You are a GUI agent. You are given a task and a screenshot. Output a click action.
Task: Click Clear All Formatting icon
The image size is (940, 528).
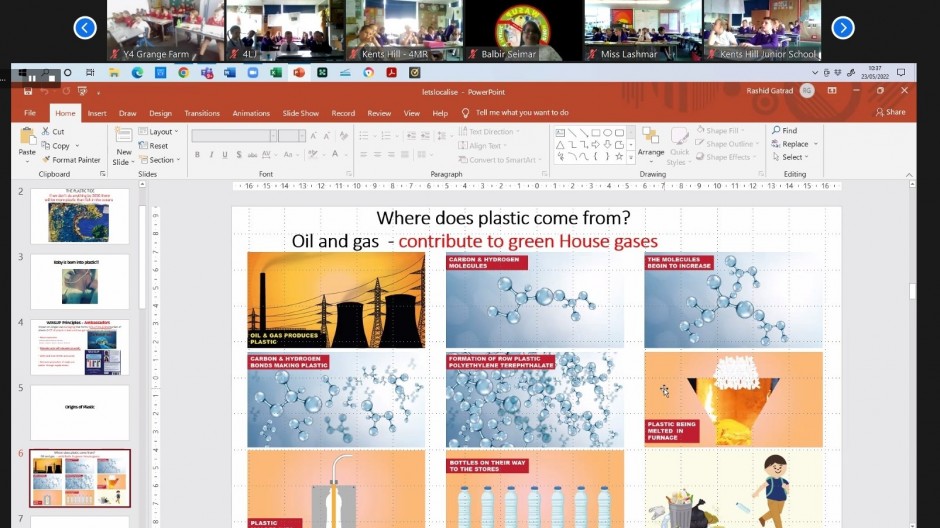coord(344,136)
